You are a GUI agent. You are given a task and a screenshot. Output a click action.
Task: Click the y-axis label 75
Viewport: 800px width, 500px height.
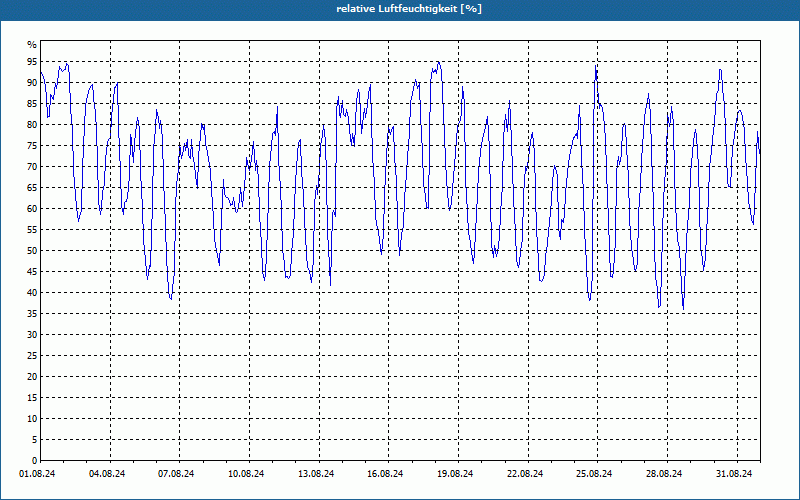tap(32, 145)
